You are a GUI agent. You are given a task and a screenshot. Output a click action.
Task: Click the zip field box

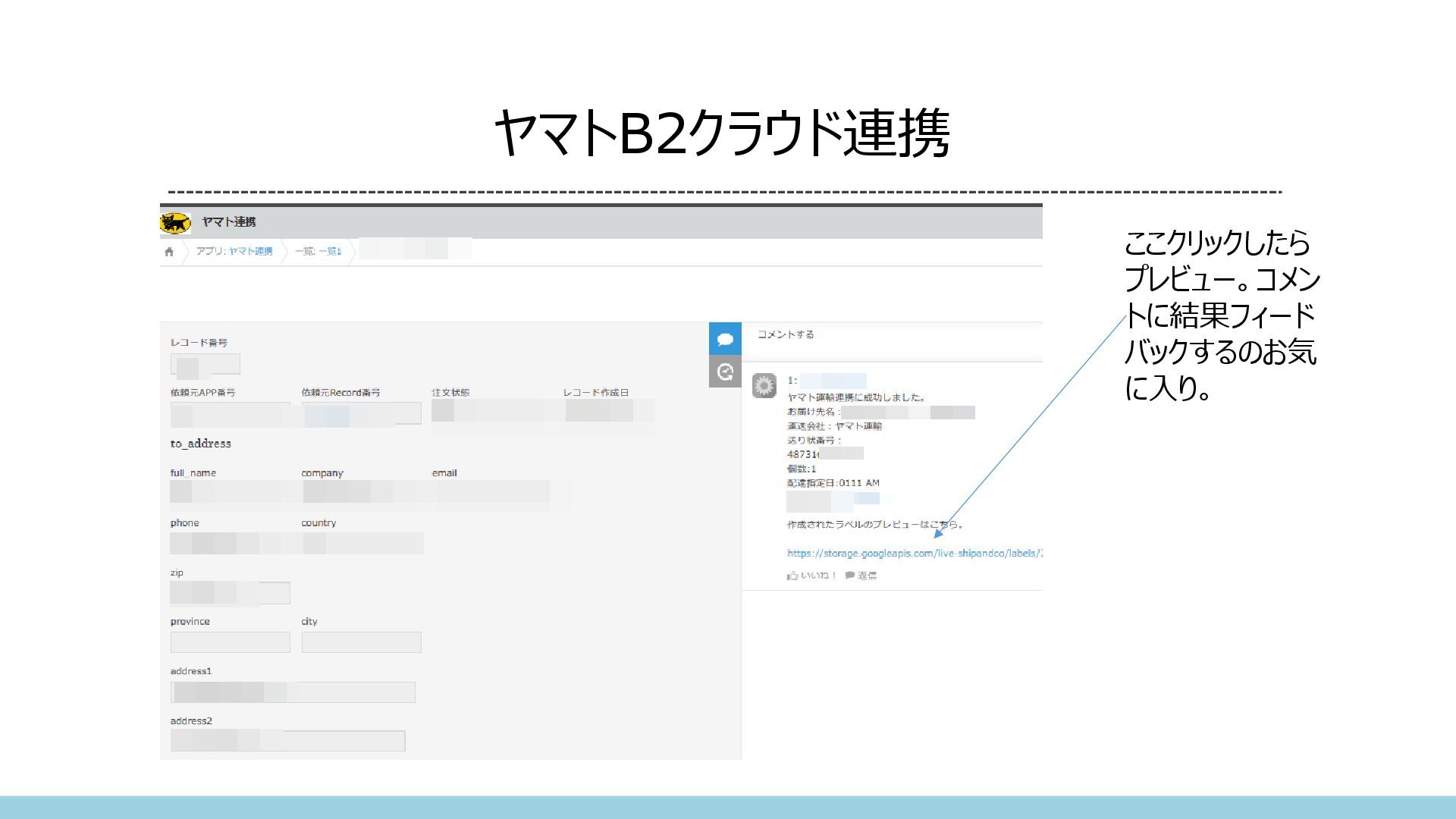pyautogui.click(x=230, y=593)
